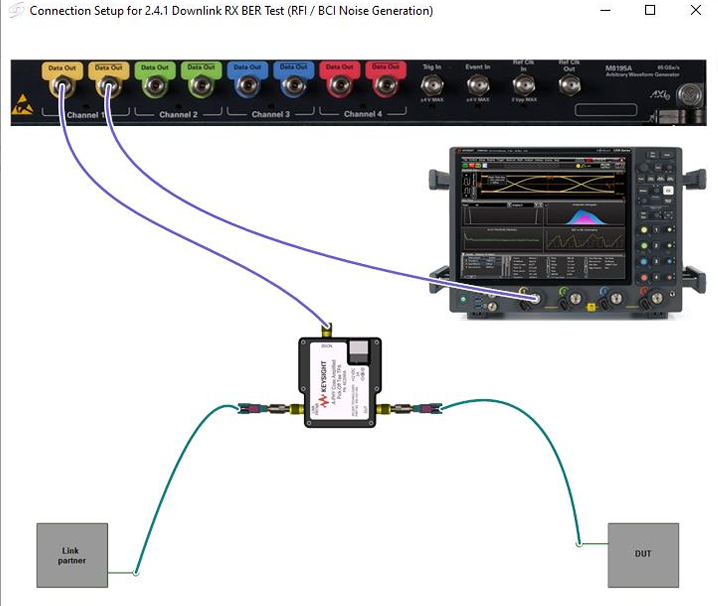Click the gold connector on top of the TPA fixture

[326, 329]
